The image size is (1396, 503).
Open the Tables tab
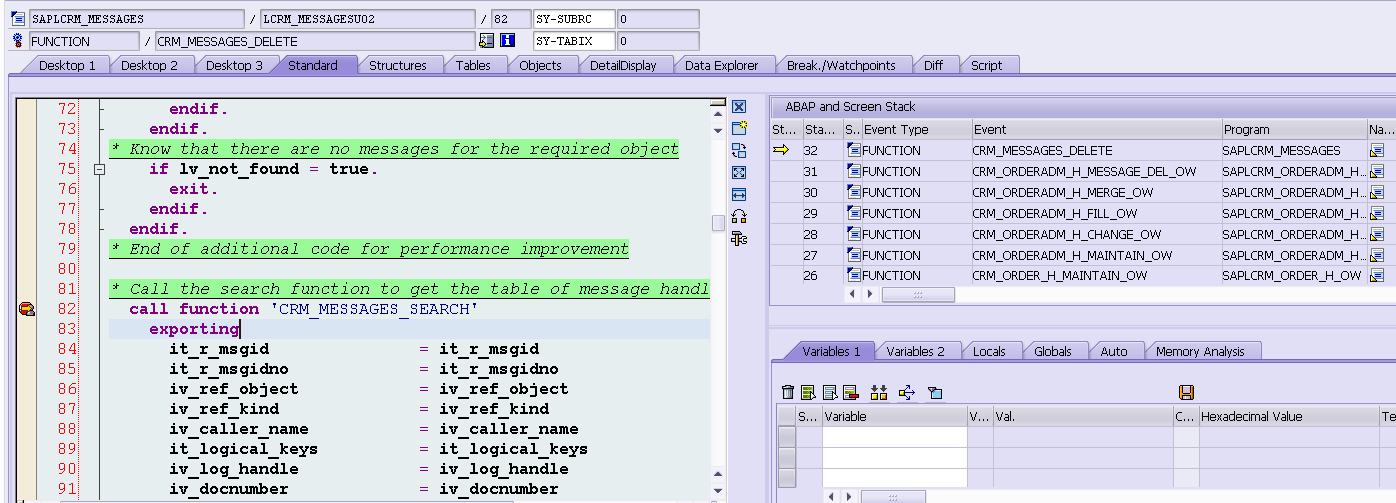tap(473, 65)
